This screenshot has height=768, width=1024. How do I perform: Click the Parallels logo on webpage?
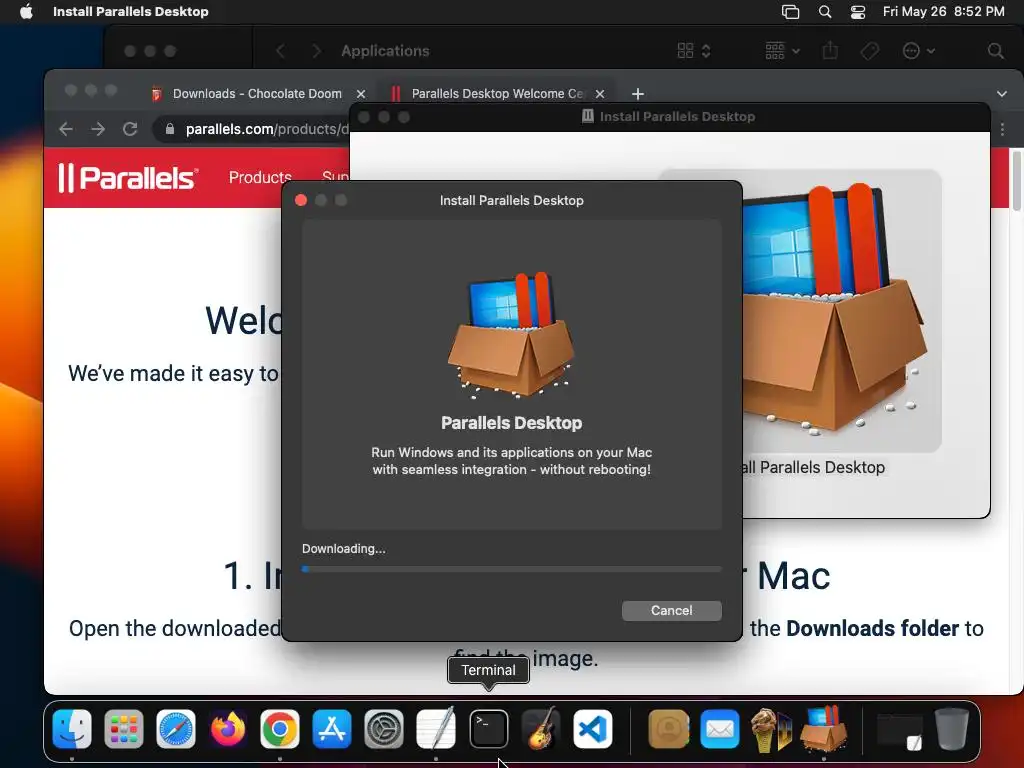coord(128,178)
